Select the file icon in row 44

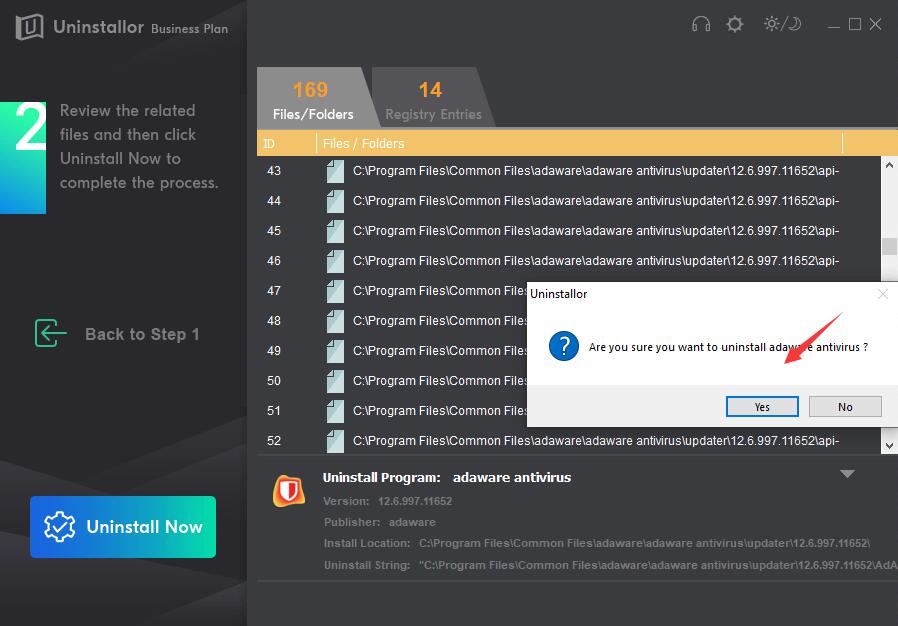[x=335, y=201]
